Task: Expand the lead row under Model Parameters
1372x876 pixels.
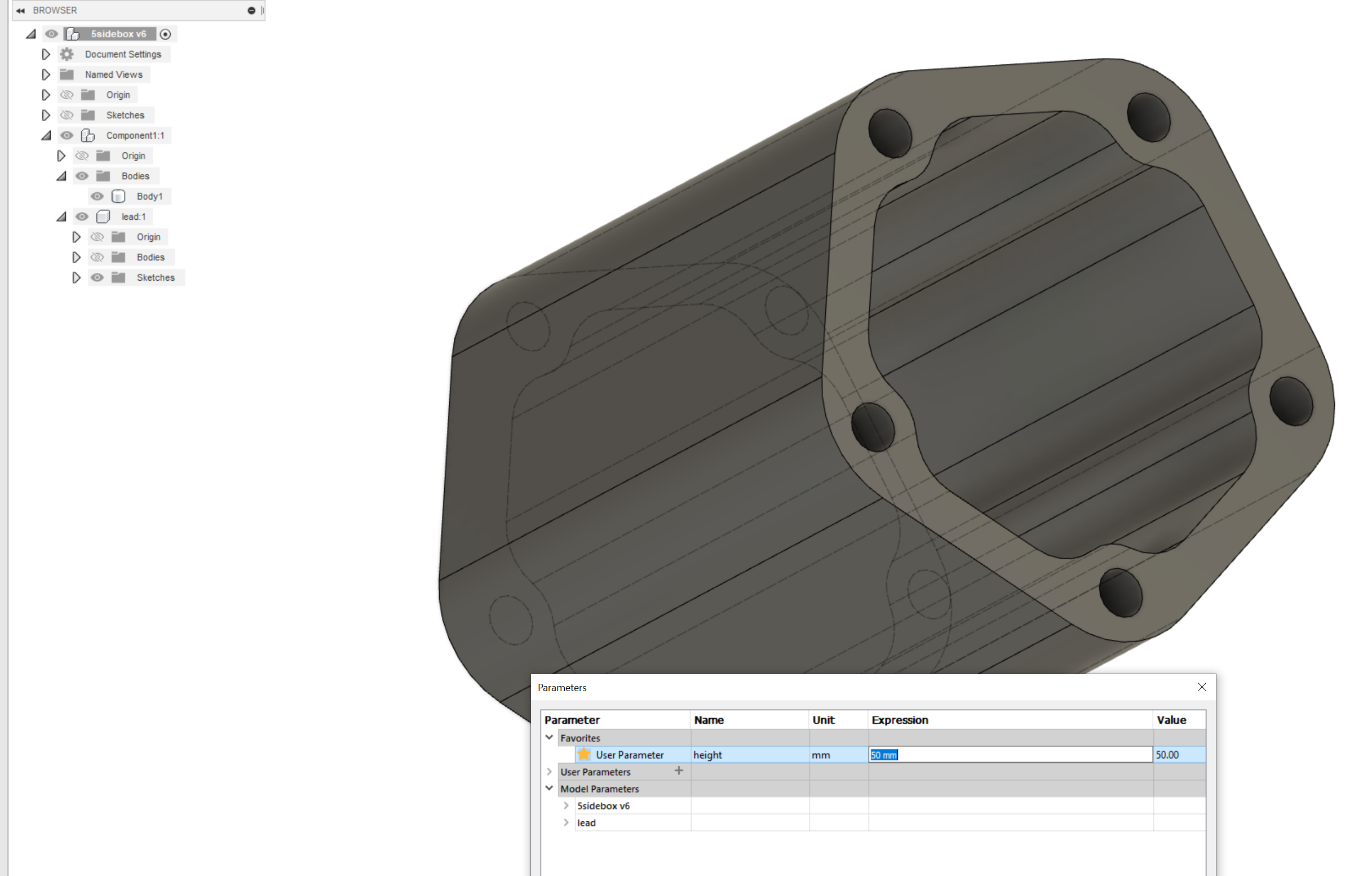Action: click(x=566, y=822)
